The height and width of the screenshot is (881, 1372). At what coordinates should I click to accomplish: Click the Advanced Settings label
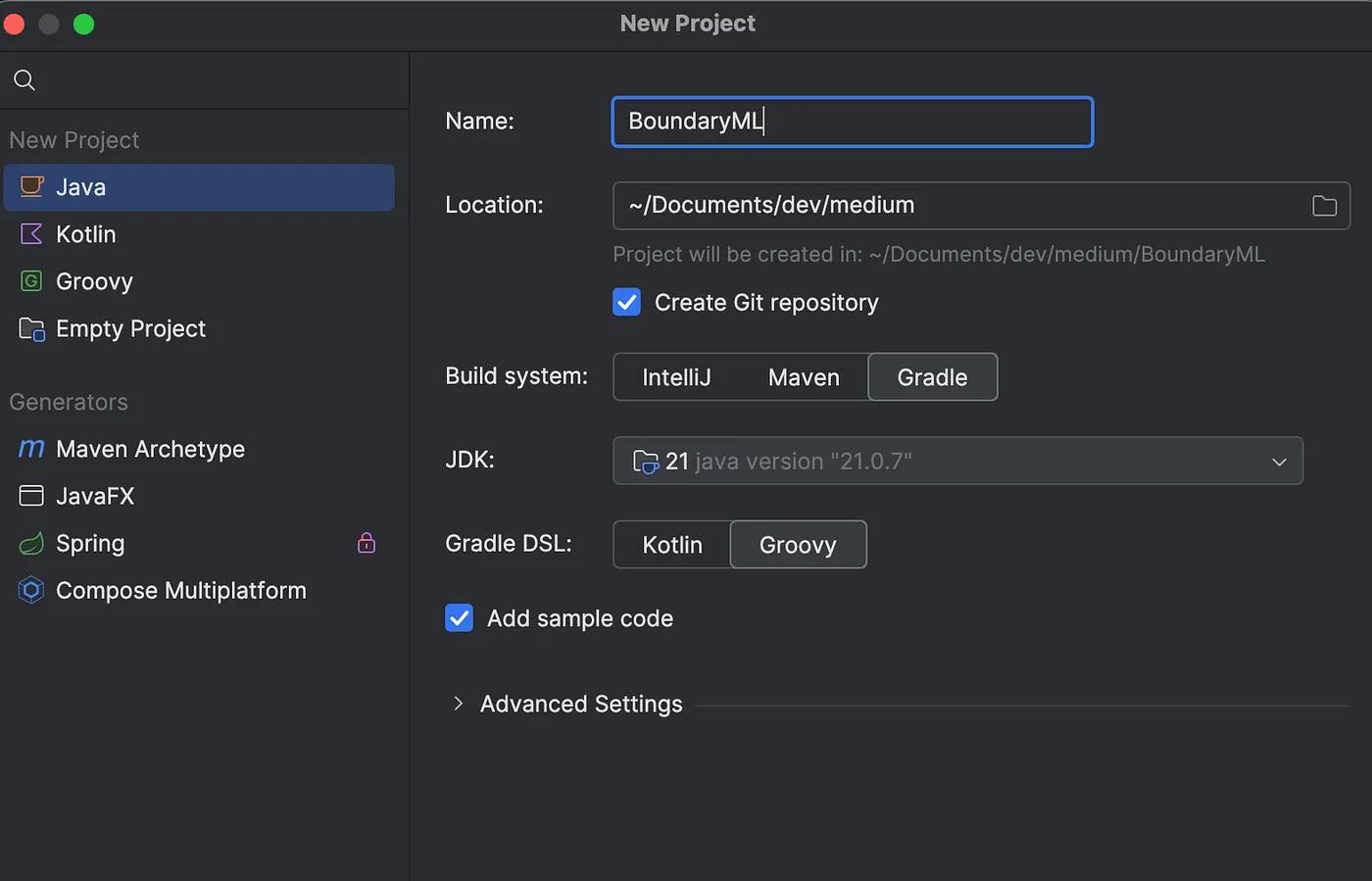tap(581, 704)
